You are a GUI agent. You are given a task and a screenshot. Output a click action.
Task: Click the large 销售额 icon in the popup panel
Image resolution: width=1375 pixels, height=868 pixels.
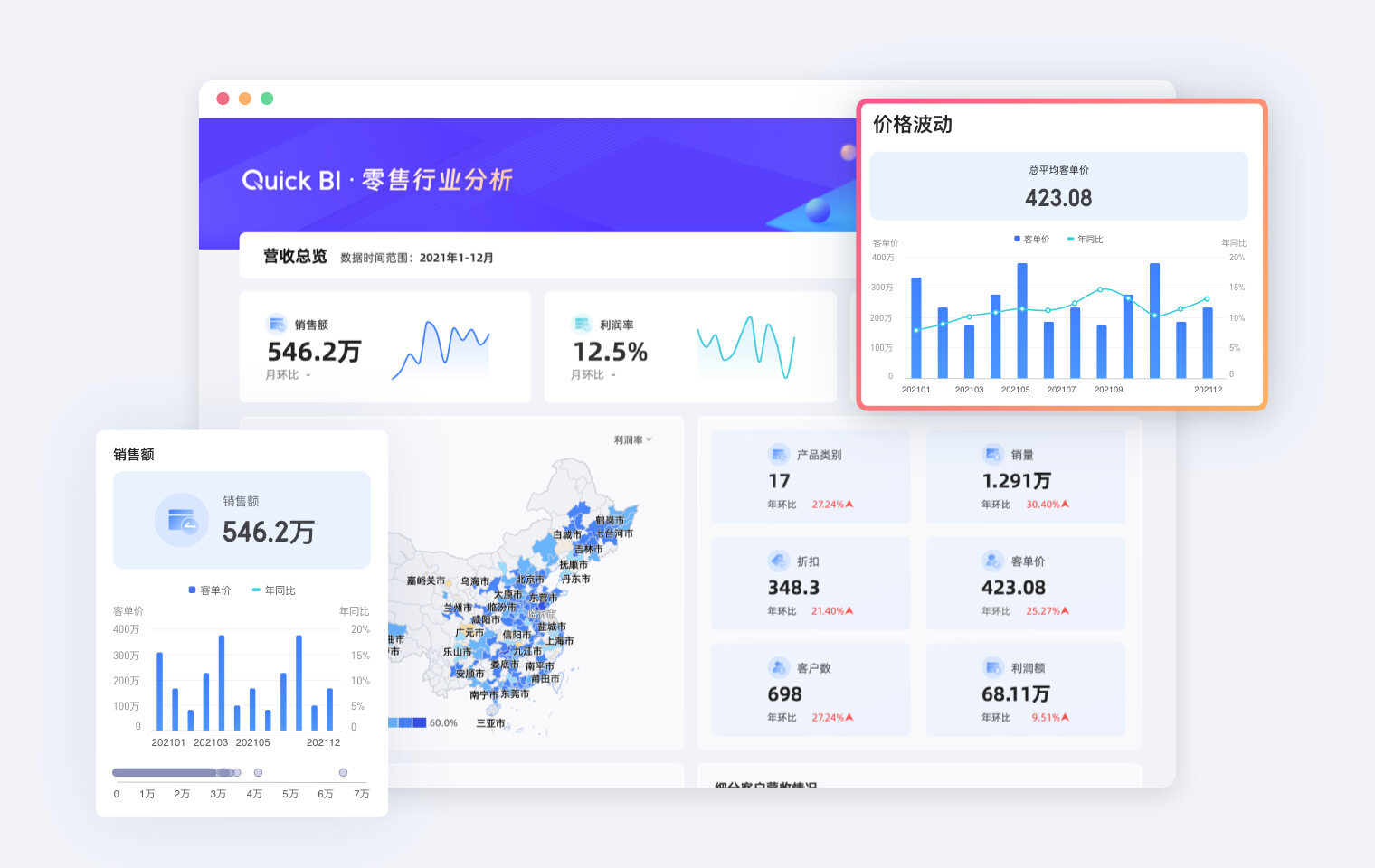point(181,520)
